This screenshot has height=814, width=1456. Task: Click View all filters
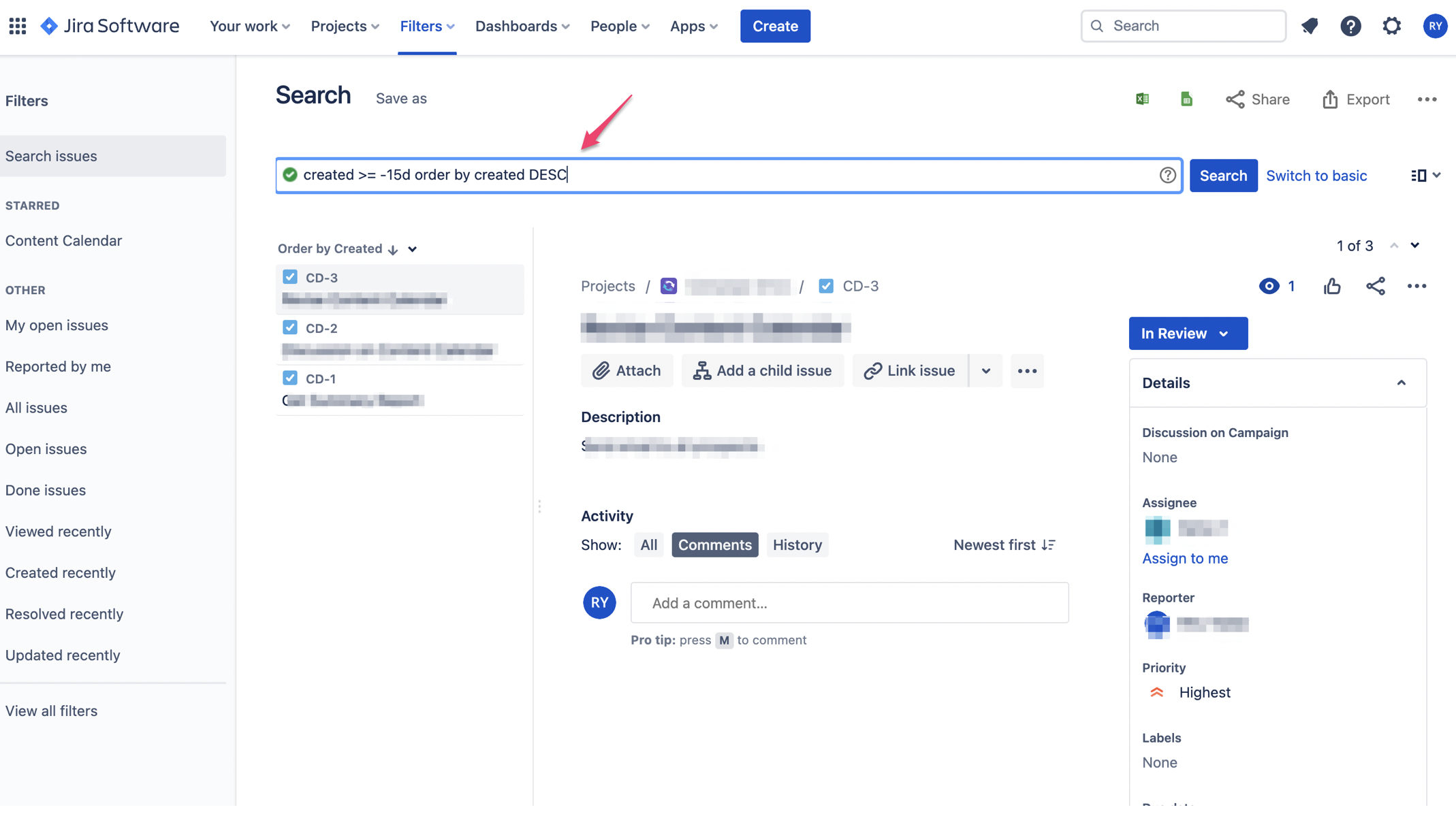pyautogui.click(x=51, y=711)
